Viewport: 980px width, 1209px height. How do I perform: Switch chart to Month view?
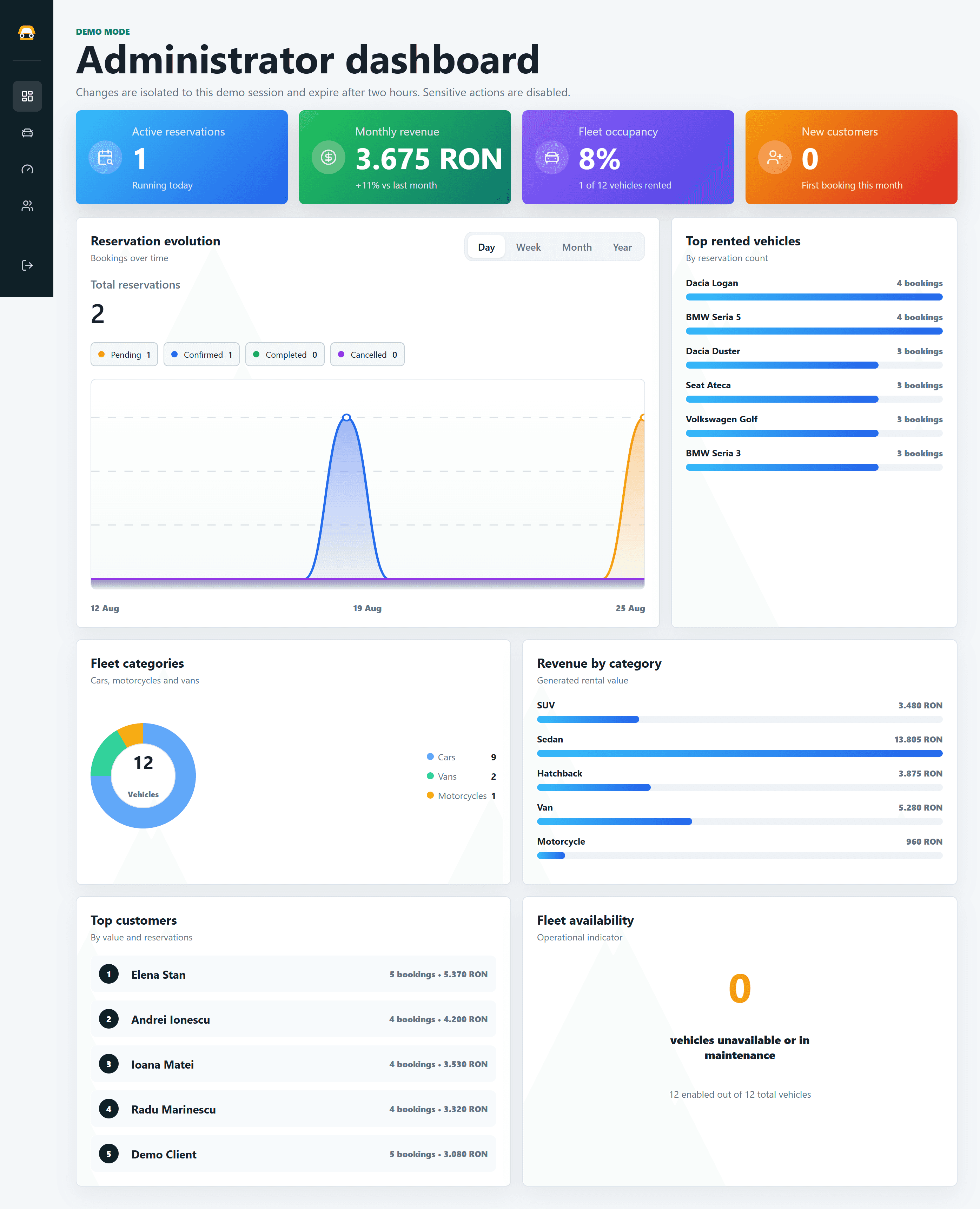tap(577, 247)
